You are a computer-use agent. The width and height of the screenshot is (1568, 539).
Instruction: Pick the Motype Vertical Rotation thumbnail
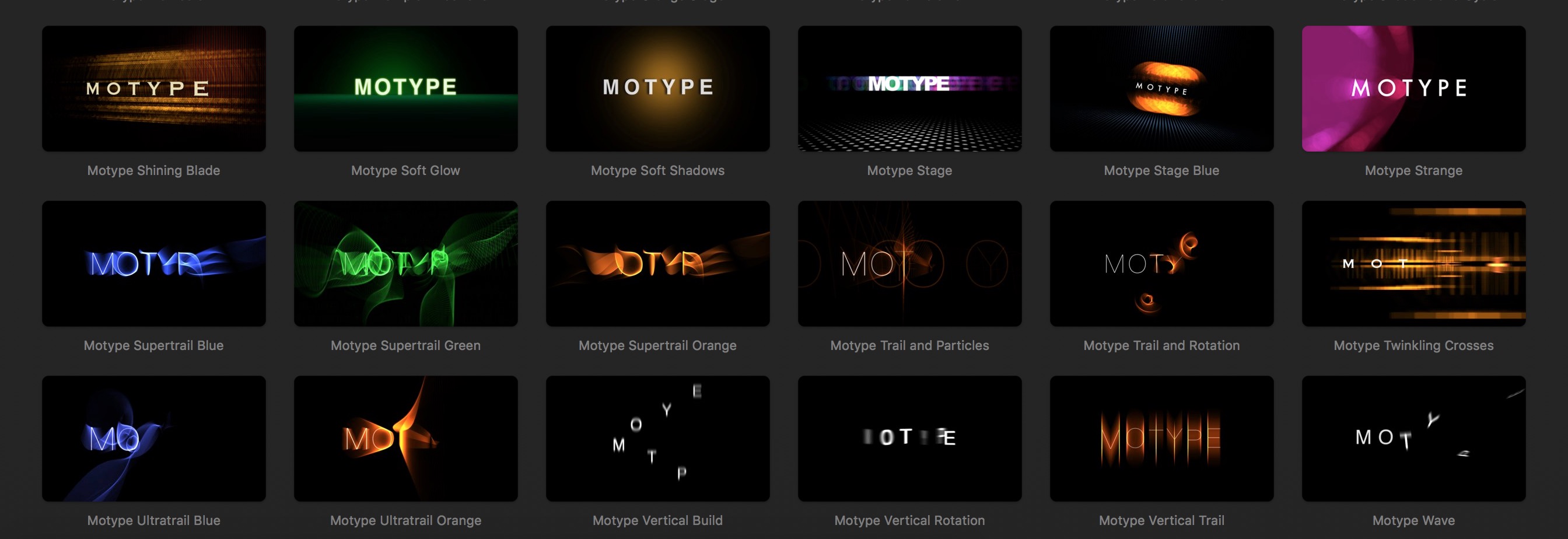pos(910,439)
